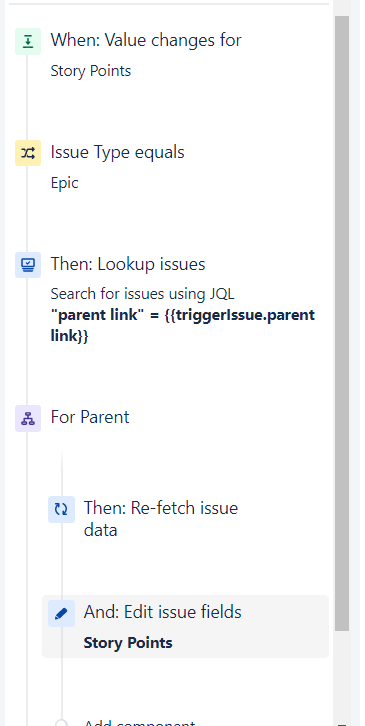Click the parent link JQL query text
The height and width of the screenshot is (726, 365).
[x=182, y=325]
